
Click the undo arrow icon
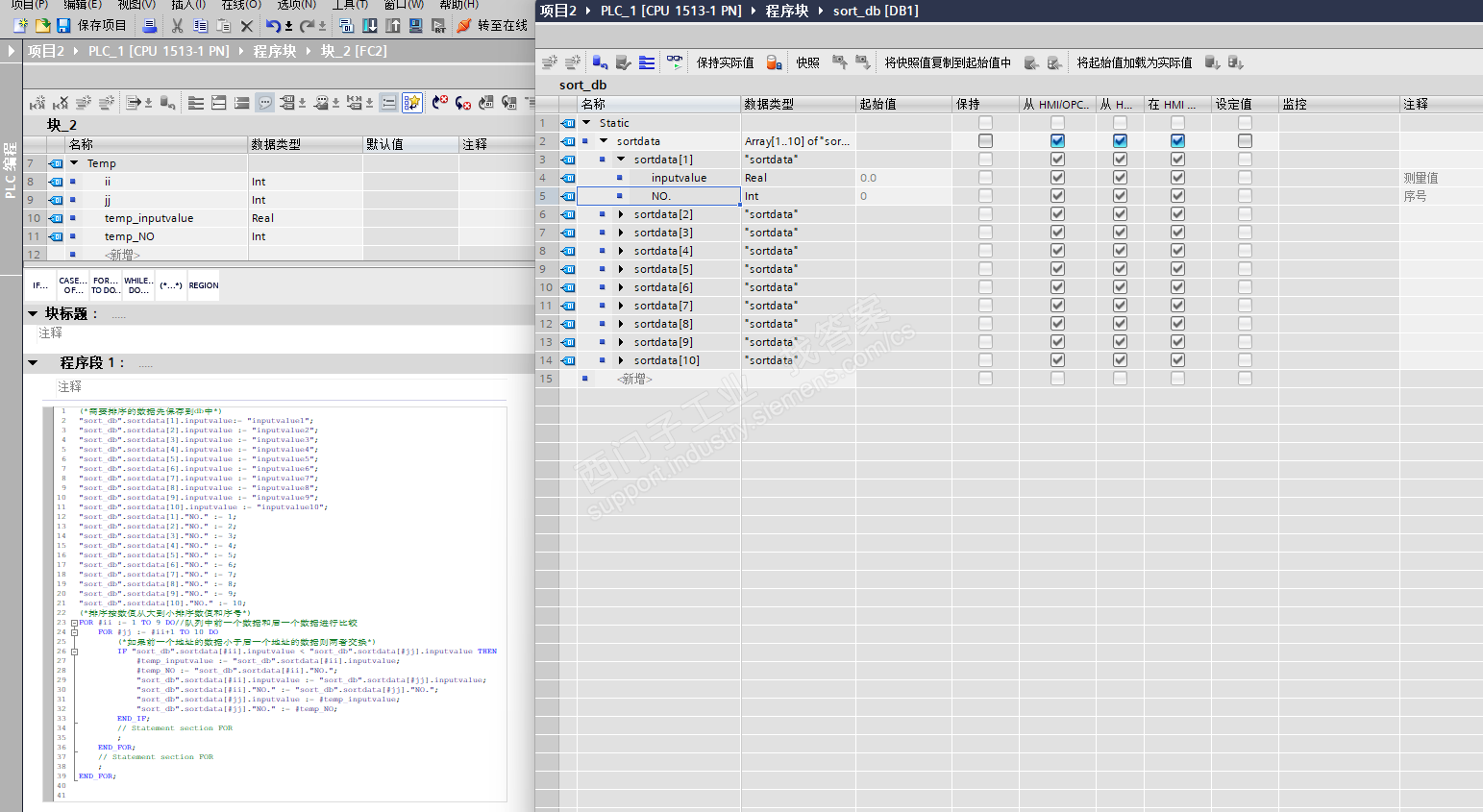273,26
